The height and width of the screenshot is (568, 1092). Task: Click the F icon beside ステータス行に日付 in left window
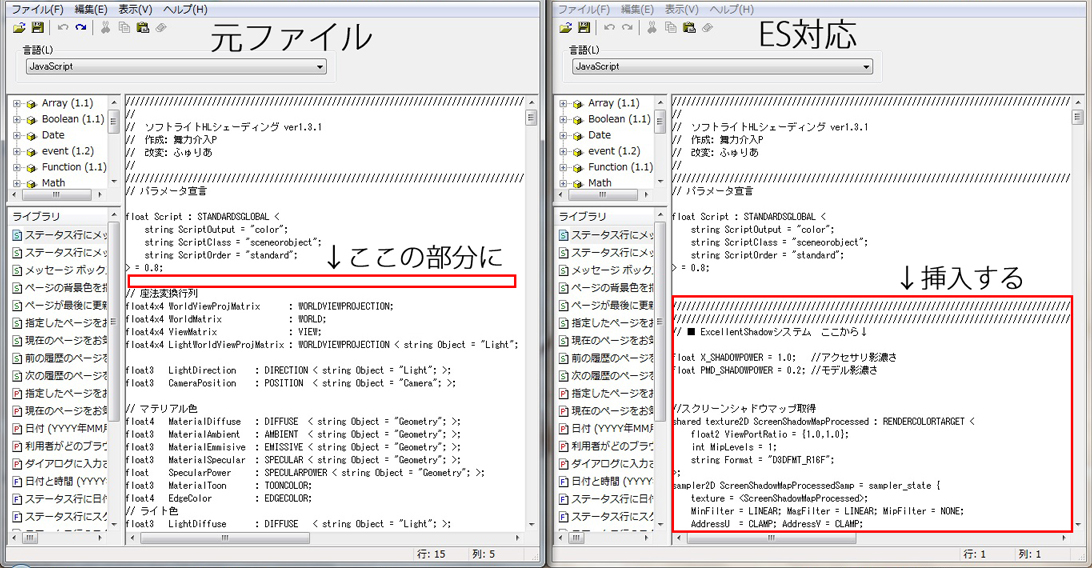(17, 499)
